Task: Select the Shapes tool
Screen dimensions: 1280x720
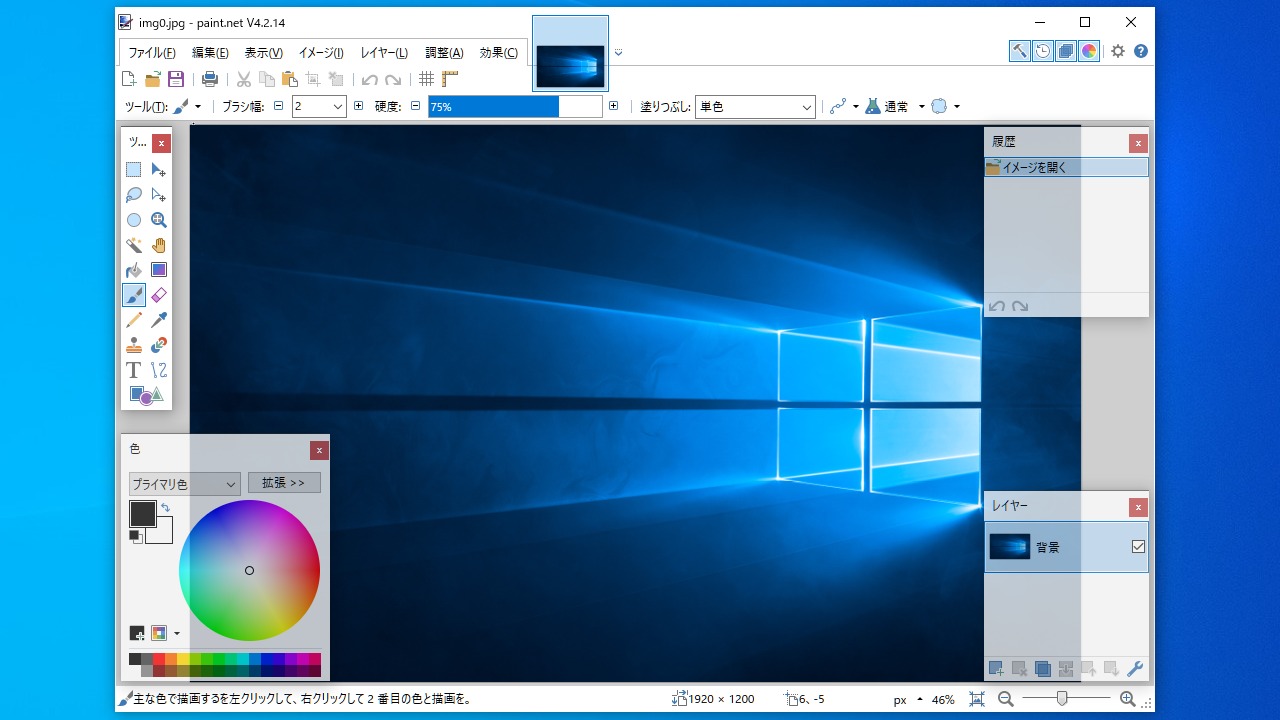Action: coord(146,395)
